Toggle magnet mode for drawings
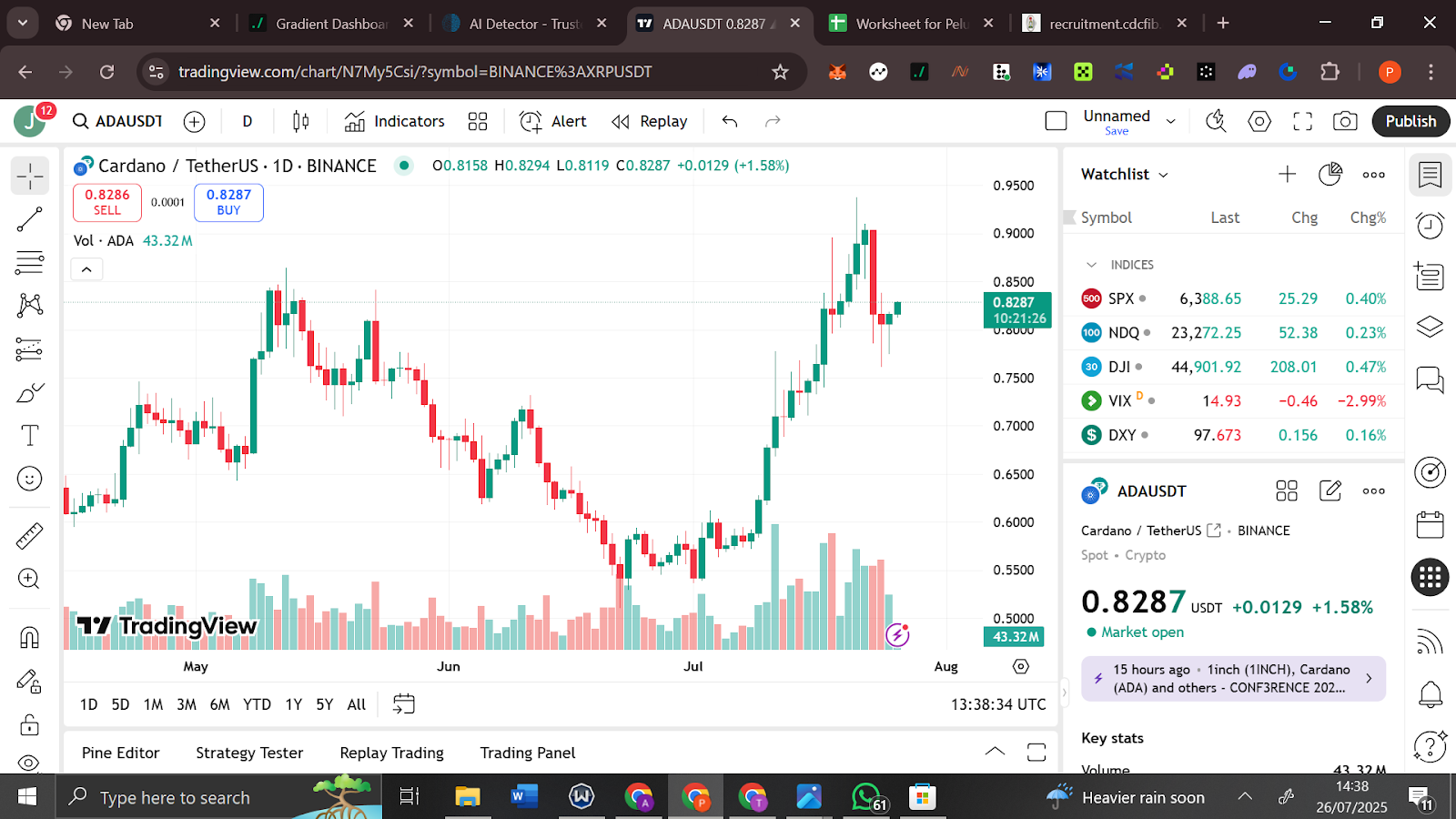The image size is (1456, 819). pyautogui.click(x=29, y=637)
